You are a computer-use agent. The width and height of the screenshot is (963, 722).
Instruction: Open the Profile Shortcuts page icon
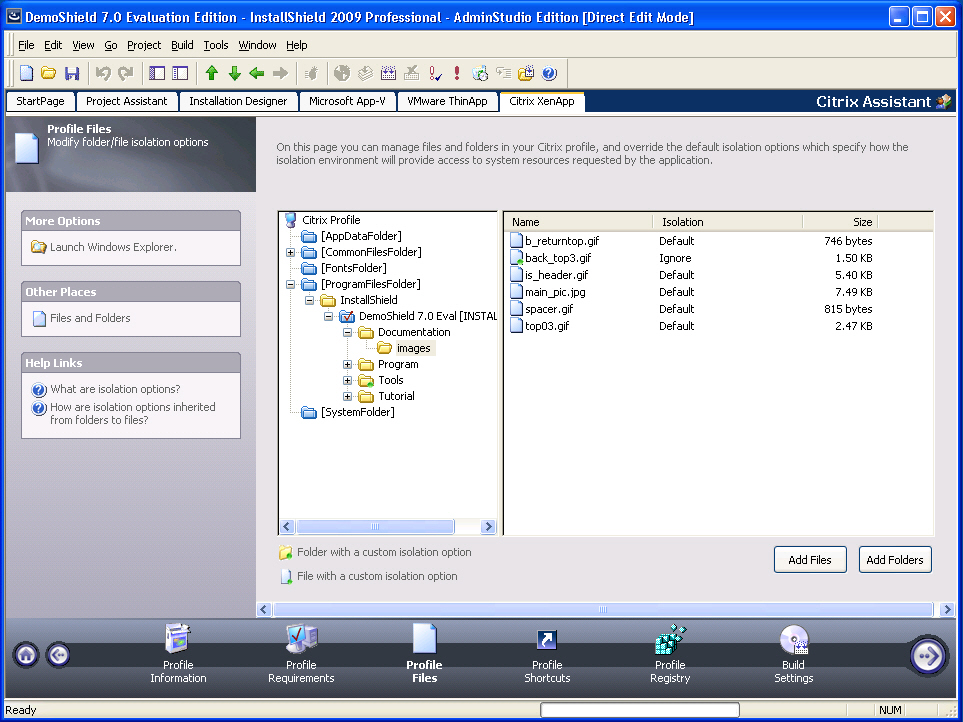point(547,641)
